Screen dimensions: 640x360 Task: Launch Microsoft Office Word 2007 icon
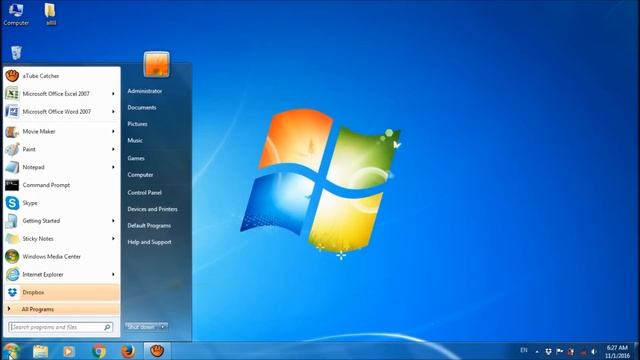[x=12, y=111]
